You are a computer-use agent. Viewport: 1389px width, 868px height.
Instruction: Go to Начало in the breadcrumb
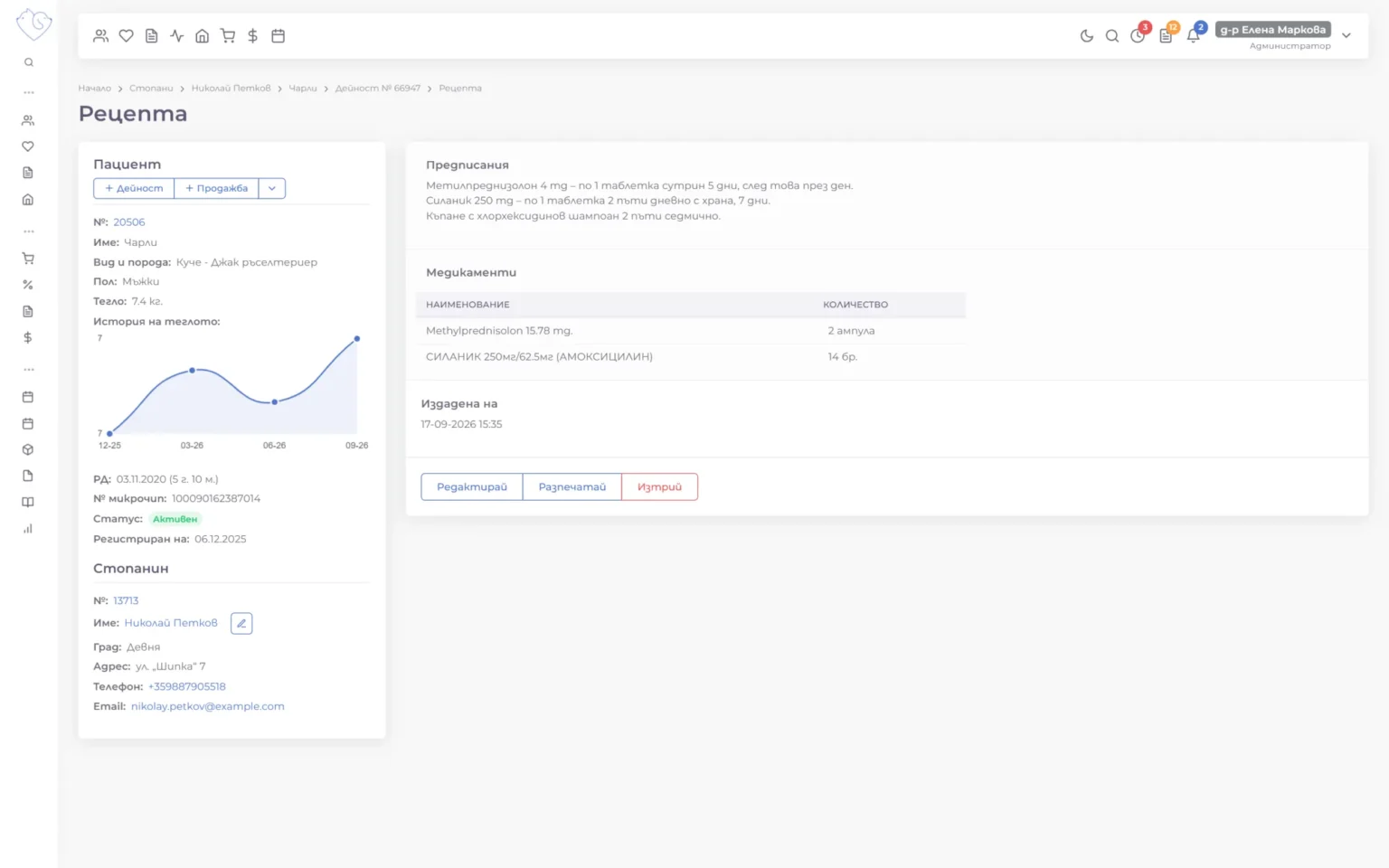(95, 89)
